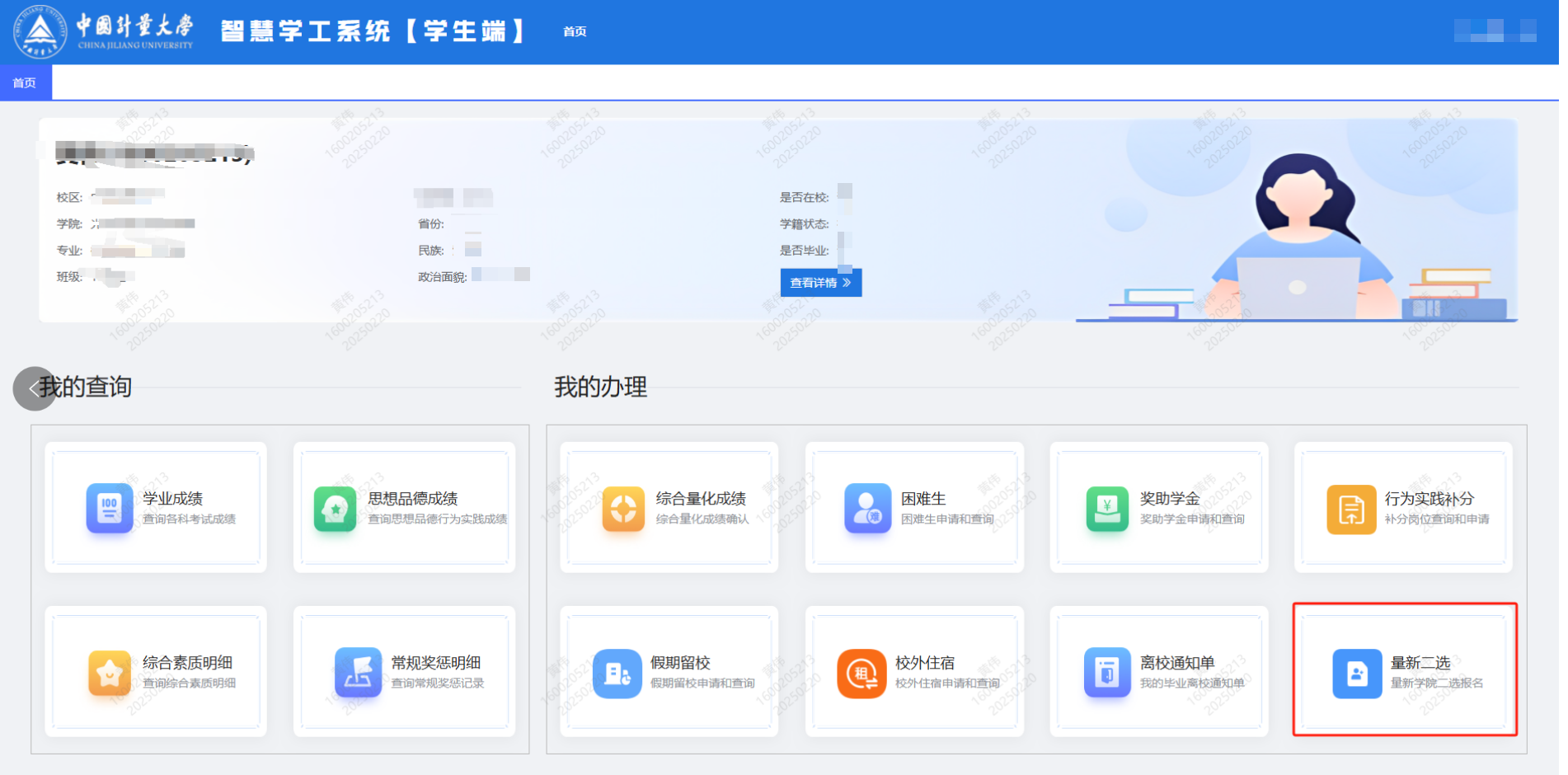Viewport: 1568px width, 775px height.
Task: Collapse panel with the left arrow circle
Action: tap(33, 388)
